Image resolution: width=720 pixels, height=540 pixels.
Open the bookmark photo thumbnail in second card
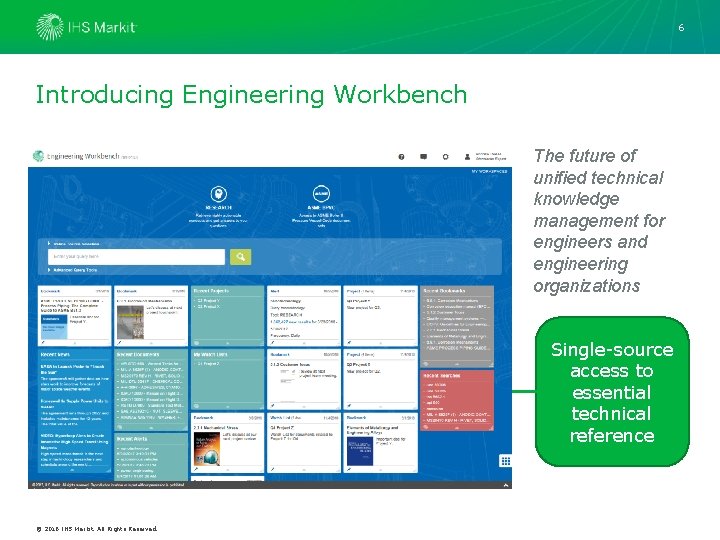130,322
